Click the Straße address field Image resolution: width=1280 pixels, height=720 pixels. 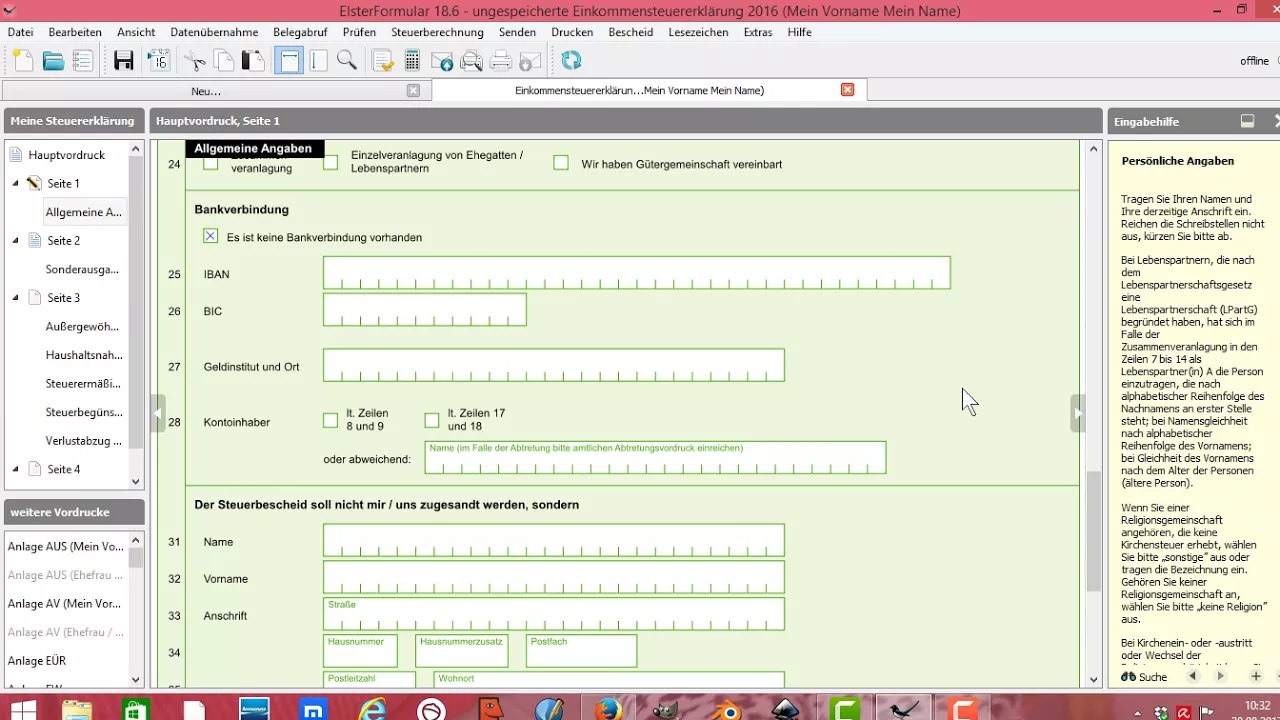pos(554,614)
